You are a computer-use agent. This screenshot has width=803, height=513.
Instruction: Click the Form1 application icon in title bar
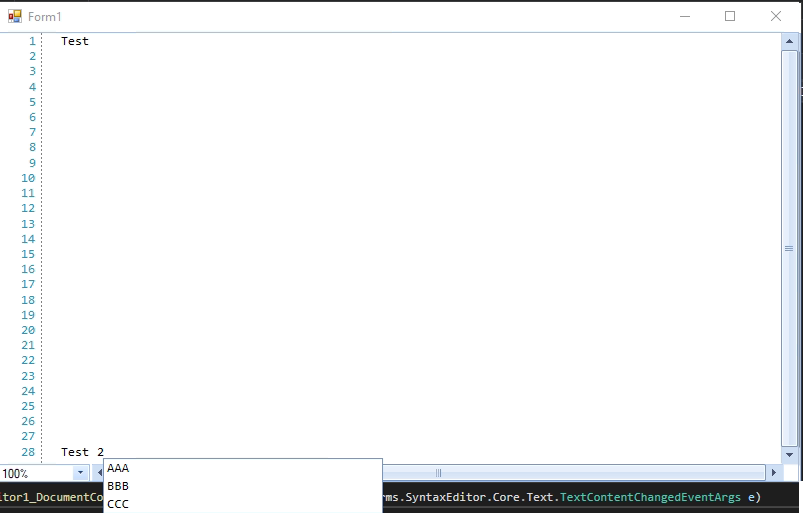point(15,16)
